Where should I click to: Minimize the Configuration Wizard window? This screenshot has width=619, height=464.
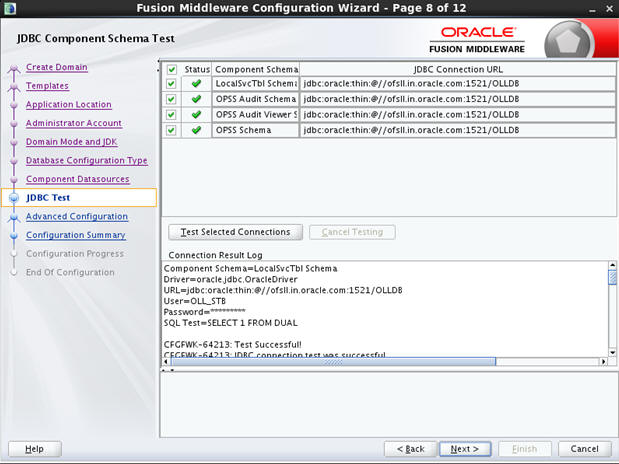click(x=592, y=9)
